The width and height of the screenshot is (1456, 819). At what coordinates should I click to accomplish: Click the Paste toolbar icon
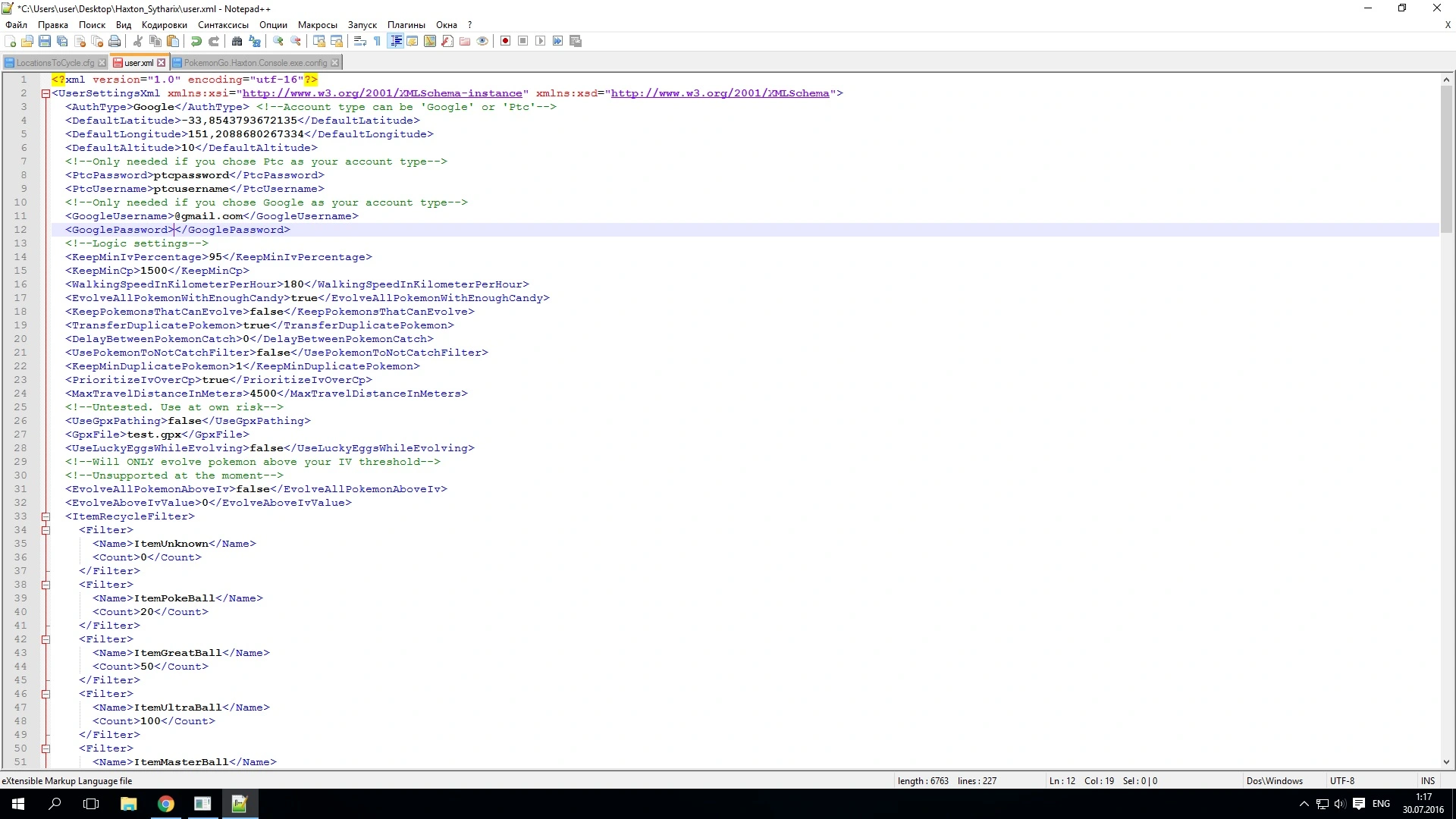click(x=173, y=41)
